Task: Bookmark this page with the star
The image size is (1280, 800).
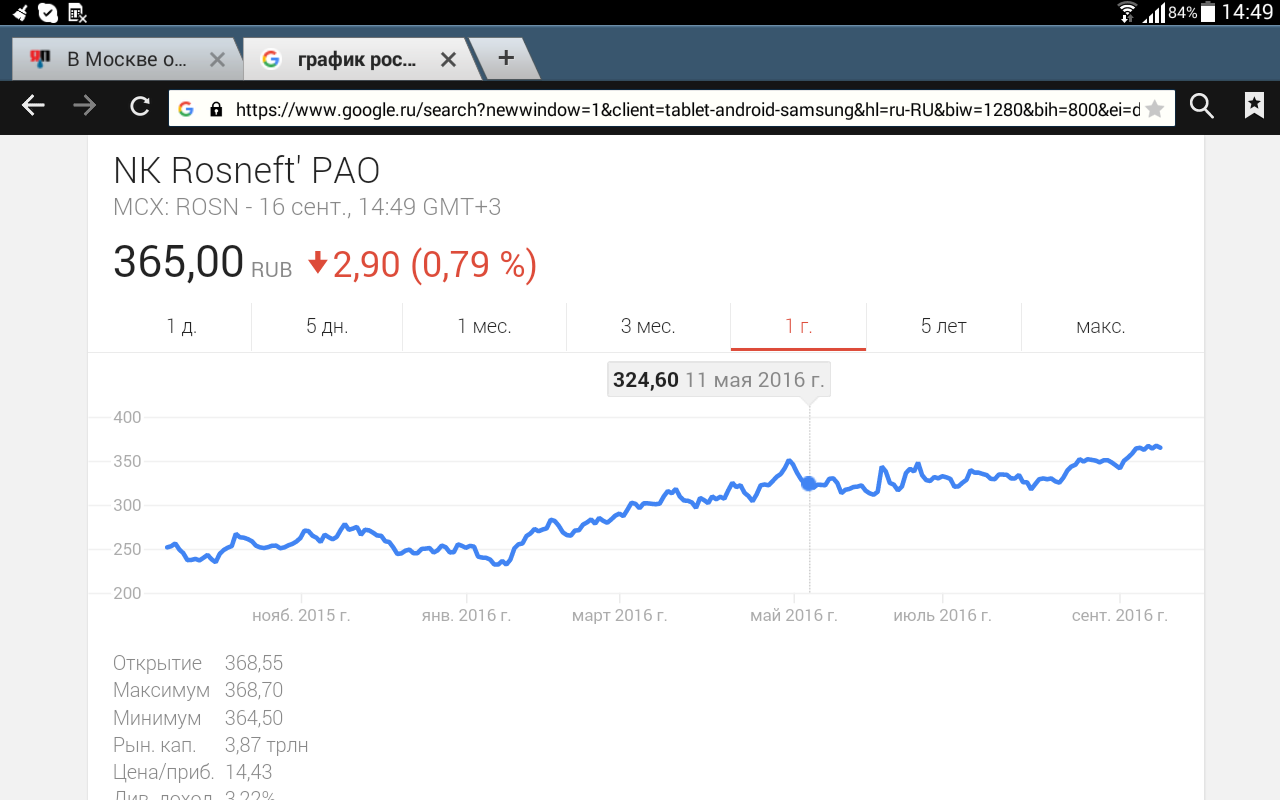Action: click(x=1155, y=109)
